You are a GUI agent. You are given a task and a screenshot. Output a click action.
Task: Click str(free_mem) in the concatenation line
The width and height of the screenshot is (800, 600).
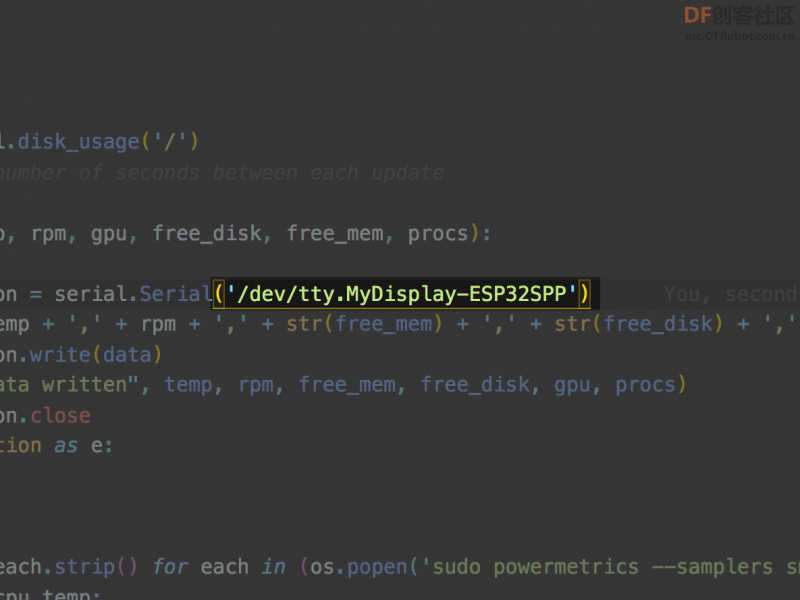tap(364, 324)
